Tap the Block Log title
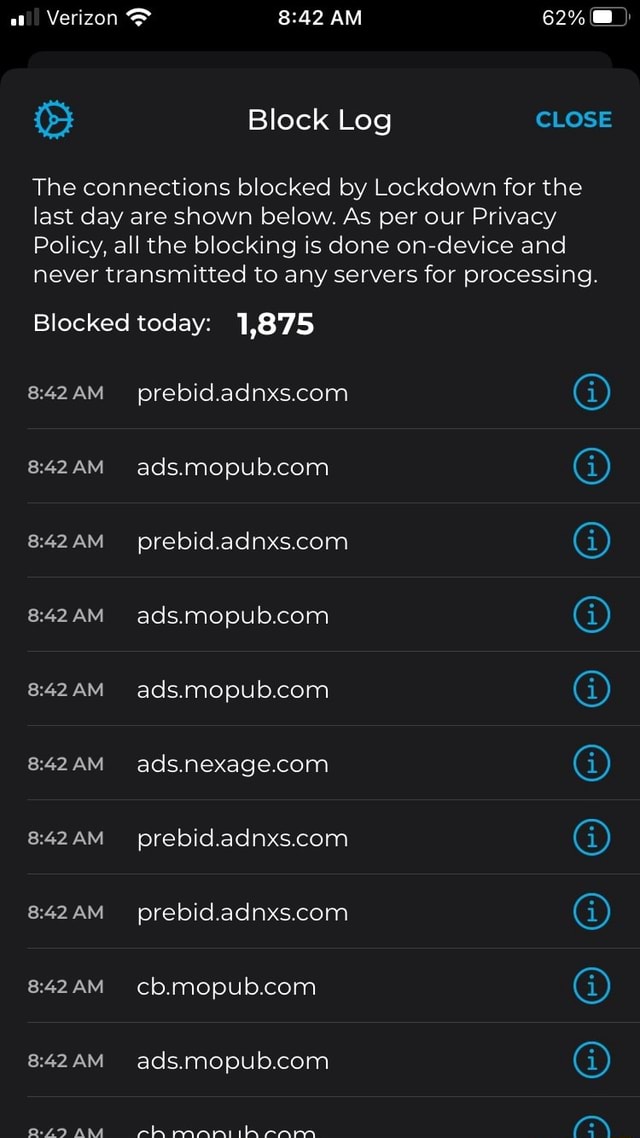The height and width of the screenshot is (1138, 640). point(319,118)
